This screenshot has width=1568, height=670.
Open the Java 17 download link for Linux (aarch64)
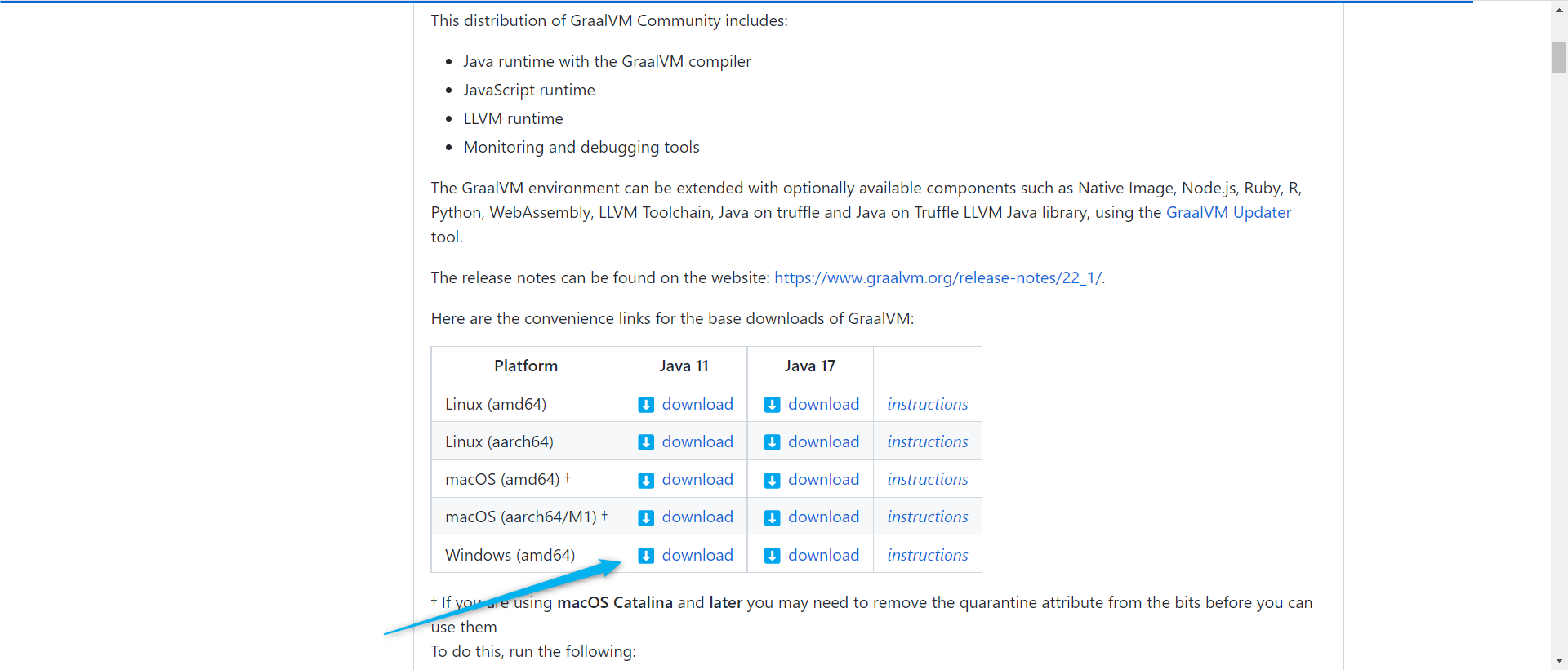[823, 441]
